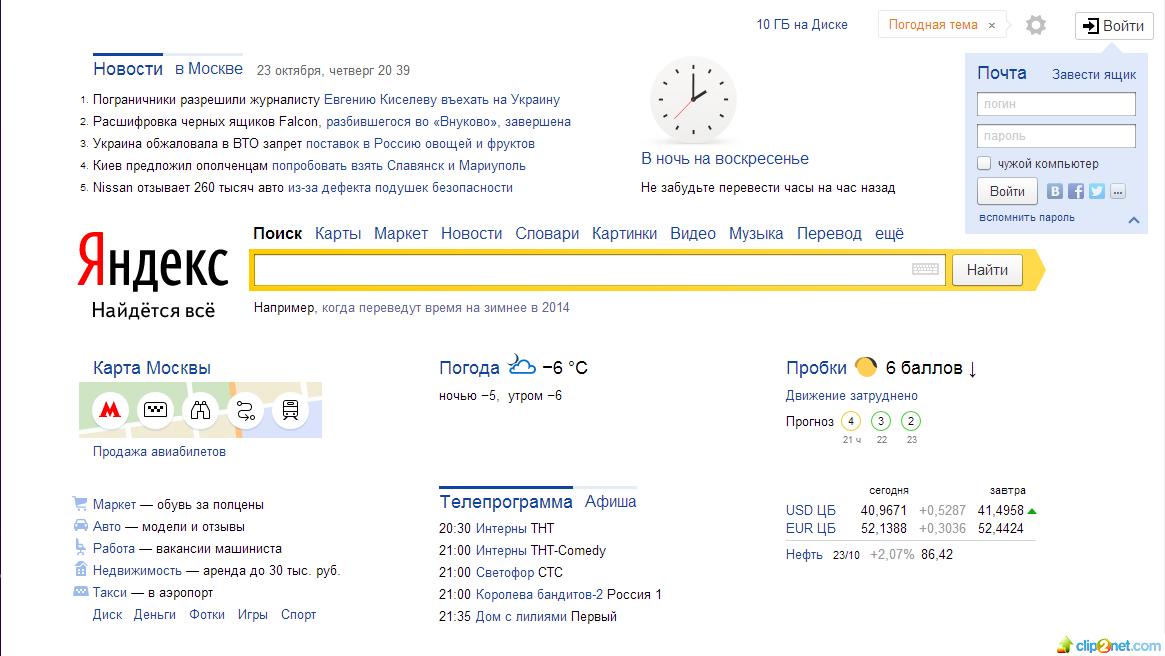Image resolution: width=1165 pixels, height=656 pixels.
Task: Open on-screen keyboard in search bar
Action: tap(925, 269)
